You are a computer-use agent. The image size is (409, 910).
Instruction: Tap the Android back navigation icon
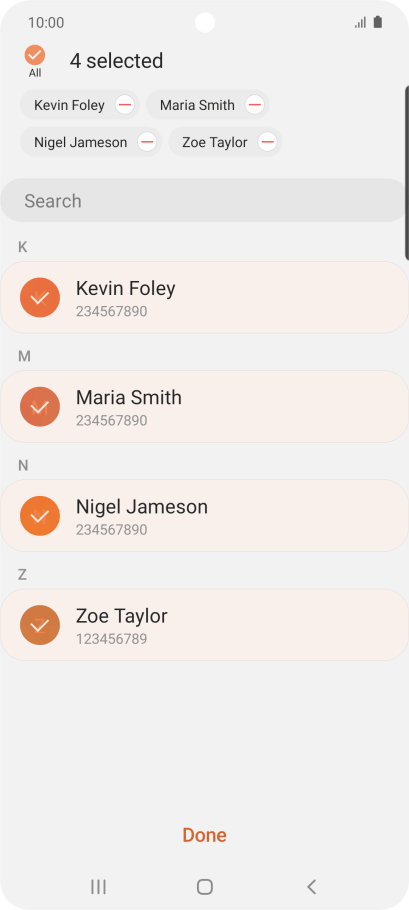[x=312, y=886]
